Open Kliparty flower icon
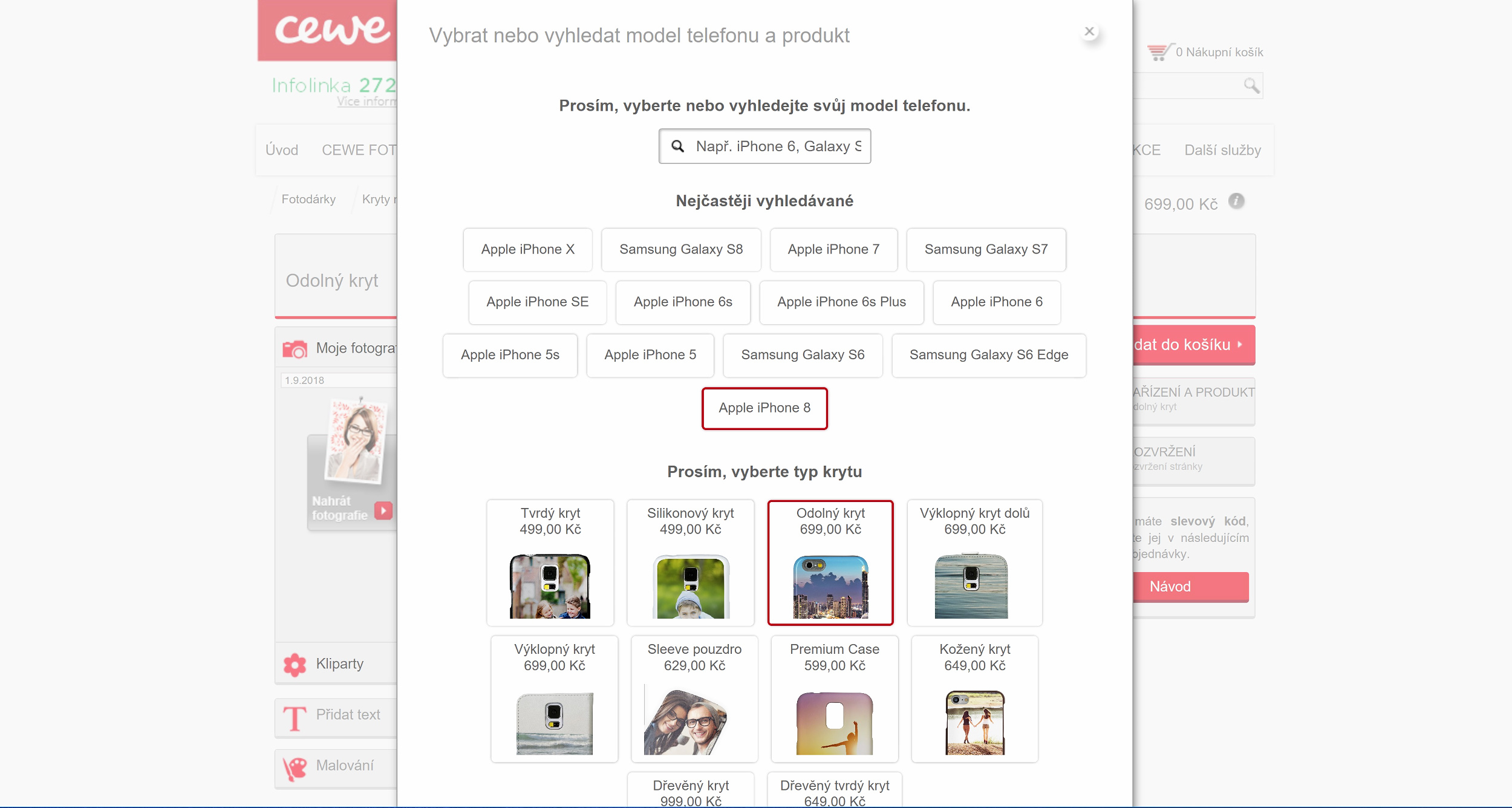Screen dimensions: 1512x808 (295, 665)
